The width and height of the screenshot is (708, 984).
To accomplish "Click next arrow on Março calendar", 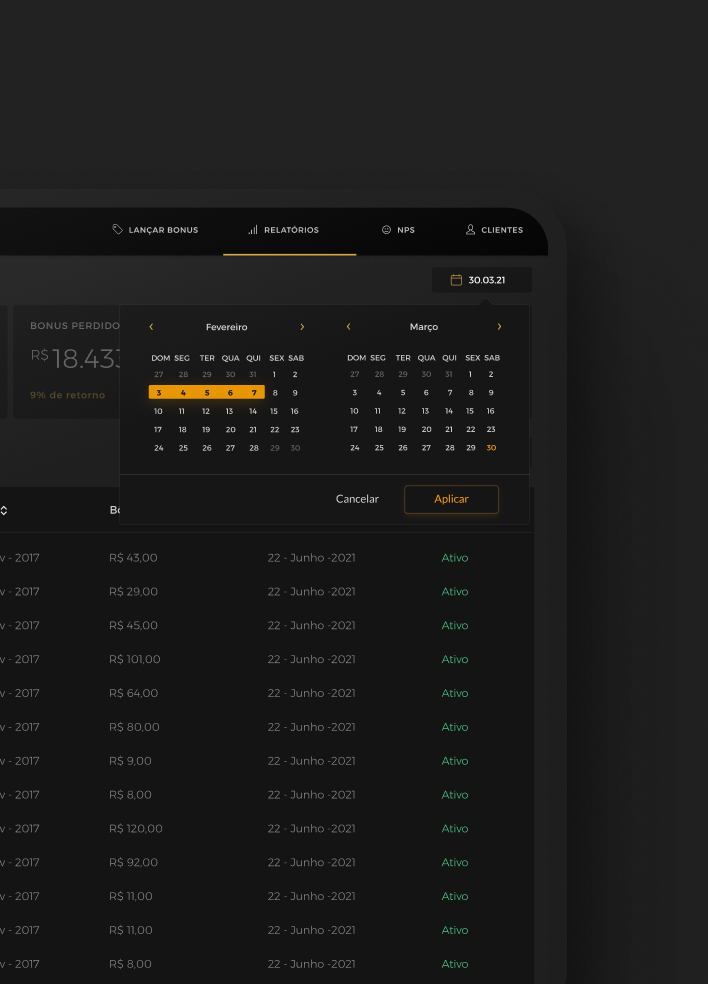I will point(499,327).
